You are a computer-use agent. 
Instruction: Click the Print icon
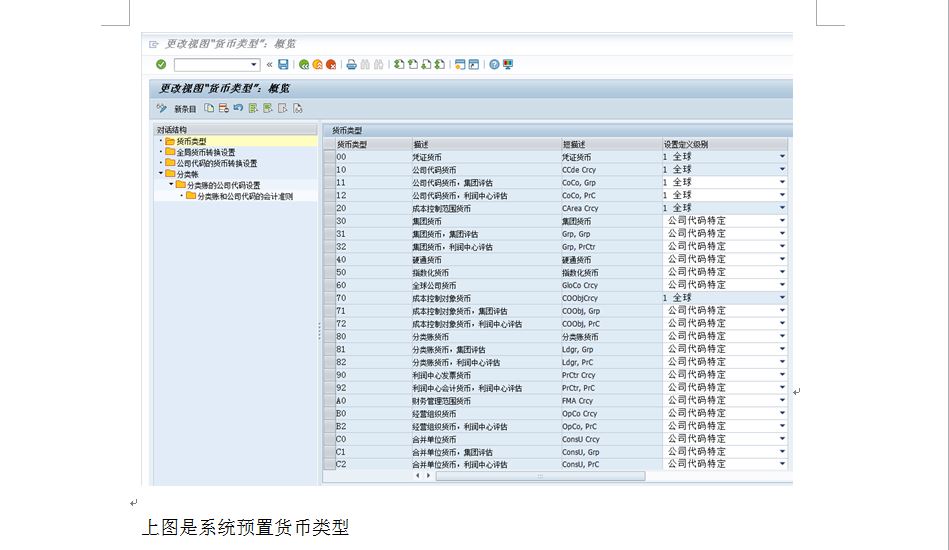tap(351, 64)
